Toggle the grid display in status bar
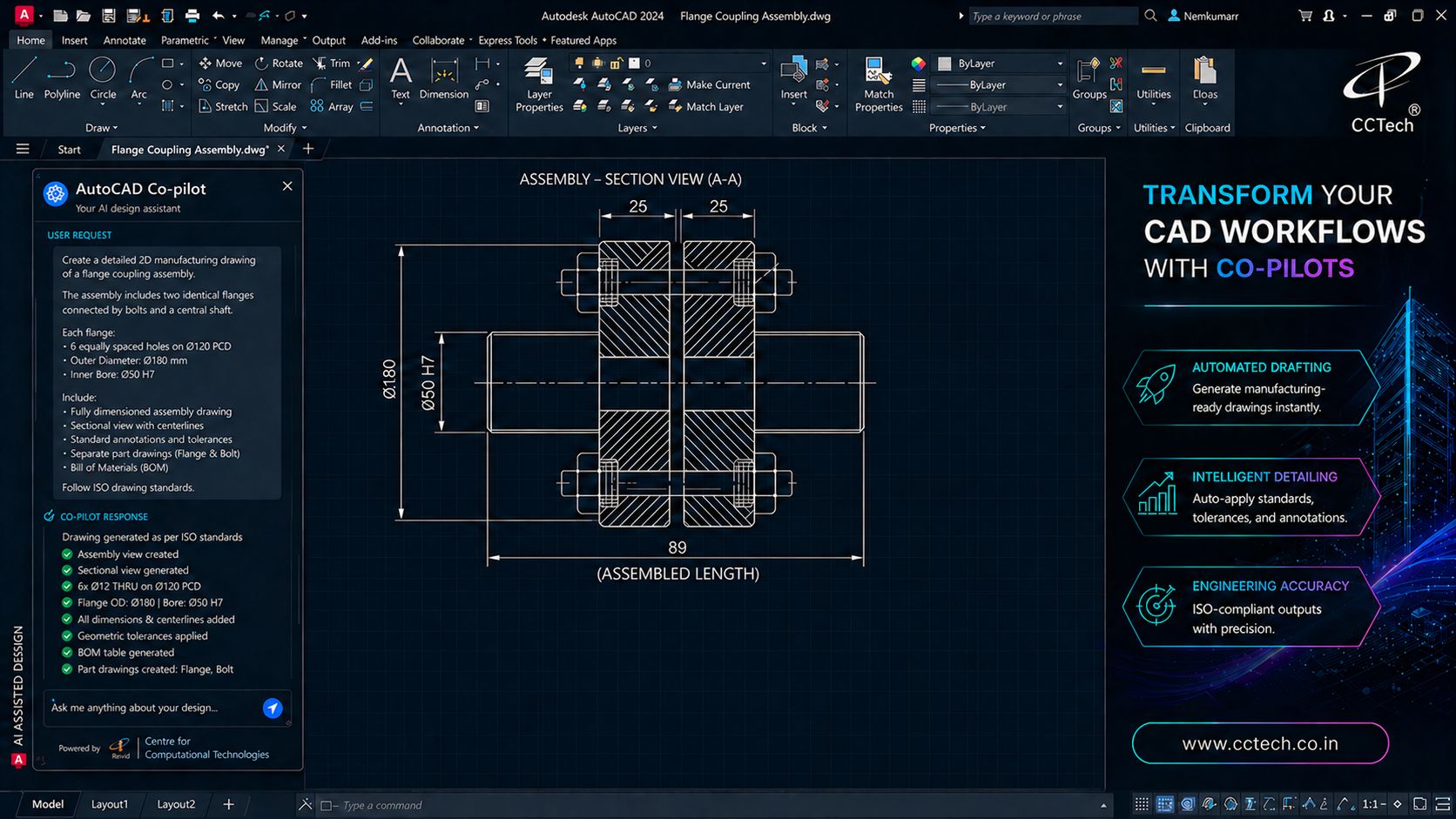Viewport: 1456px width, 819px height. pos(1141,804)
